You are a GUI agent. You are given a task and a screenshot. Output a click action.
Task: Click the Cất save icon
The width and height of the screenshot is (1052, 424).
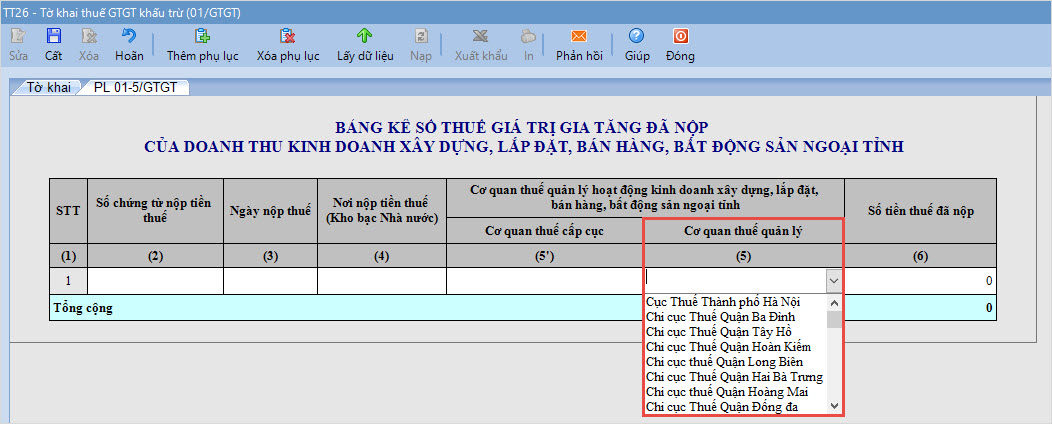point(53,37)
